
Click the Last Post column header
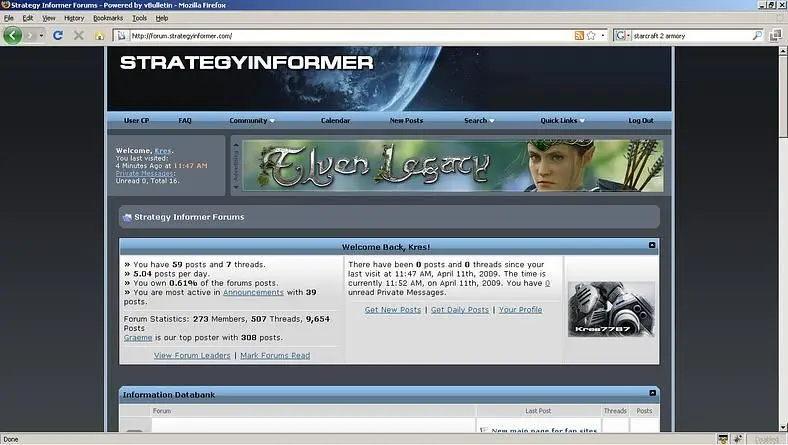pos(538,411)
